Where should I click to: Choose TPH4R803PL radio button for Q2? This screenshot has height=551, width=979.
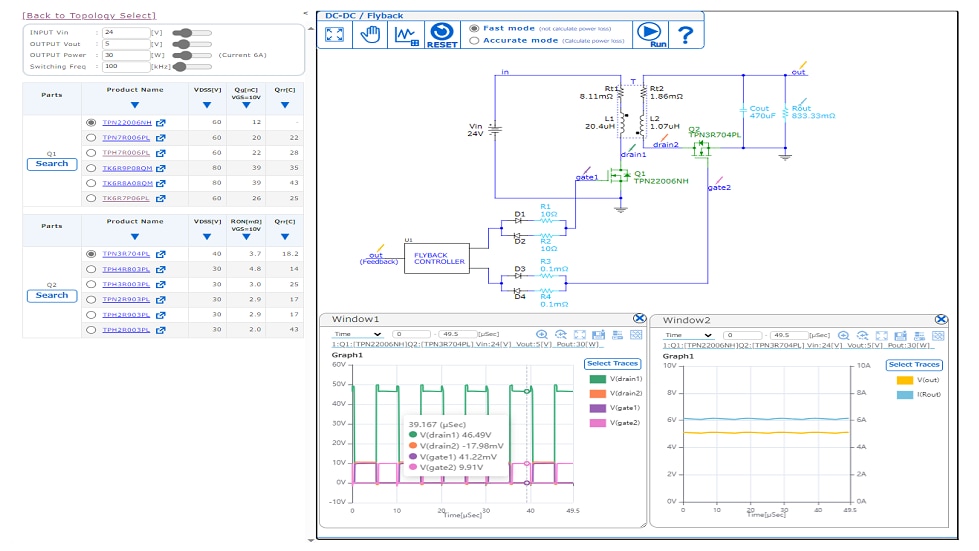(x=92, y=269)
